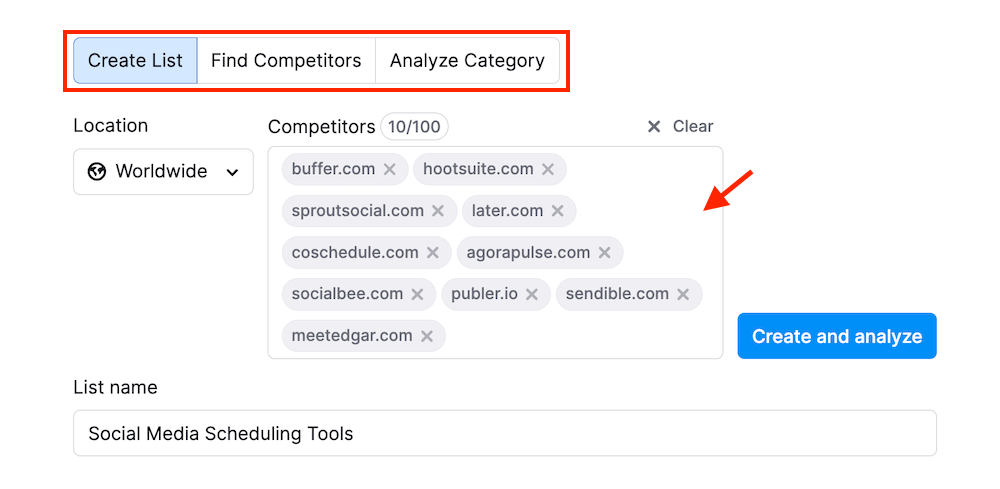Clear all competitors
The image size is (1000, 489).
680,127
